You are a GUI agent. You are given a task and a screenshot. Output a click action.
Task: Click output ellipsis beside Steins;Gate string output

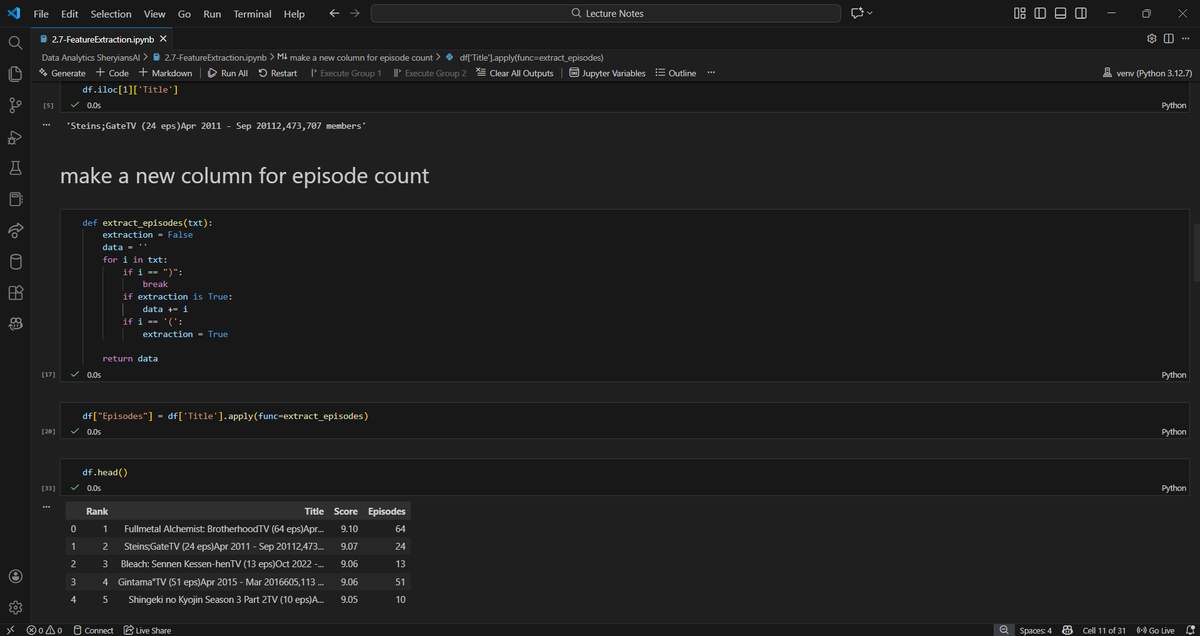(45, 124)
